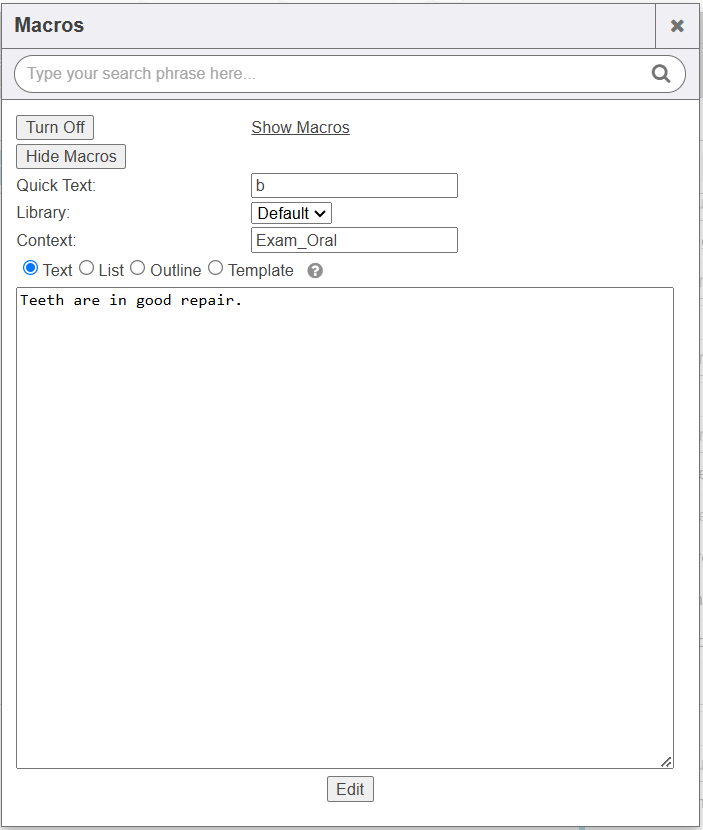Open the Library dropdown set to Default
Image resolution: width=703 pixels, height=830 pixels.
[x=291, y=213]
